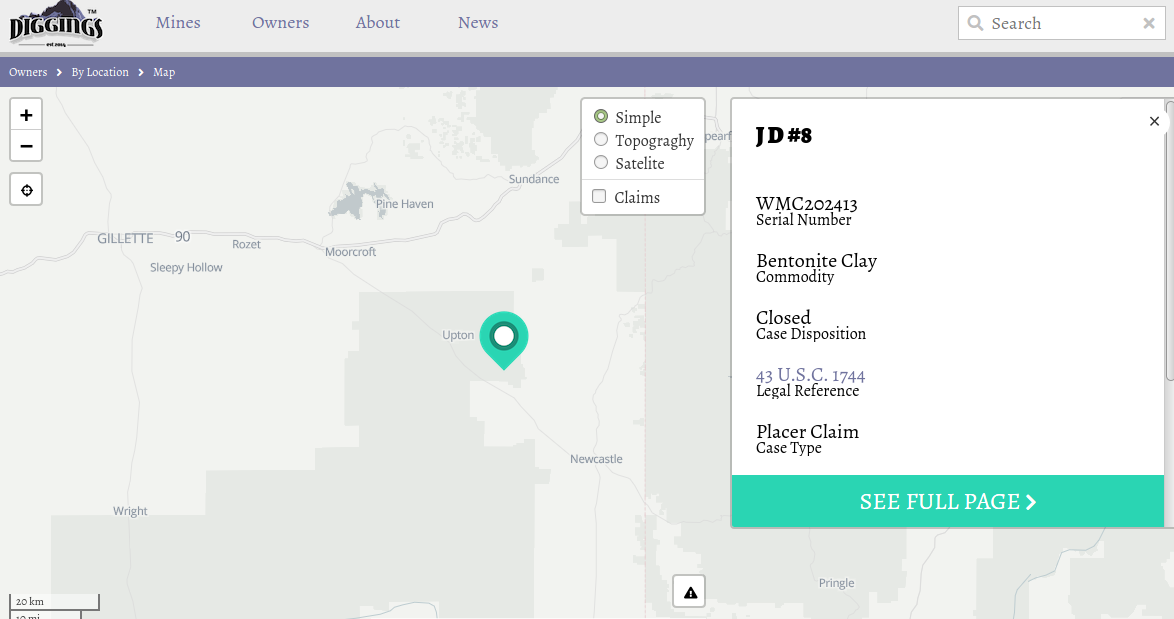Focus the Search input field

point(1062,23)
